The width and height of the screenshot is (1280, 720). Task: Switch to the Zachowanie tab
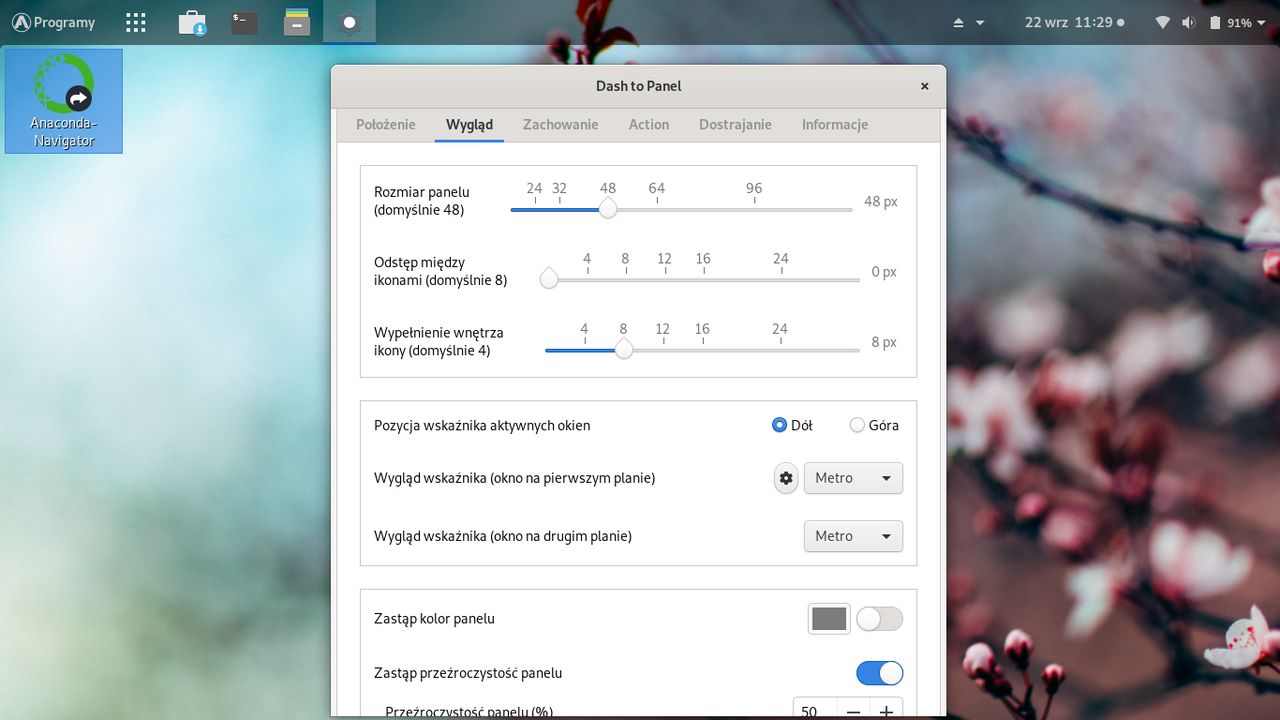560,125
